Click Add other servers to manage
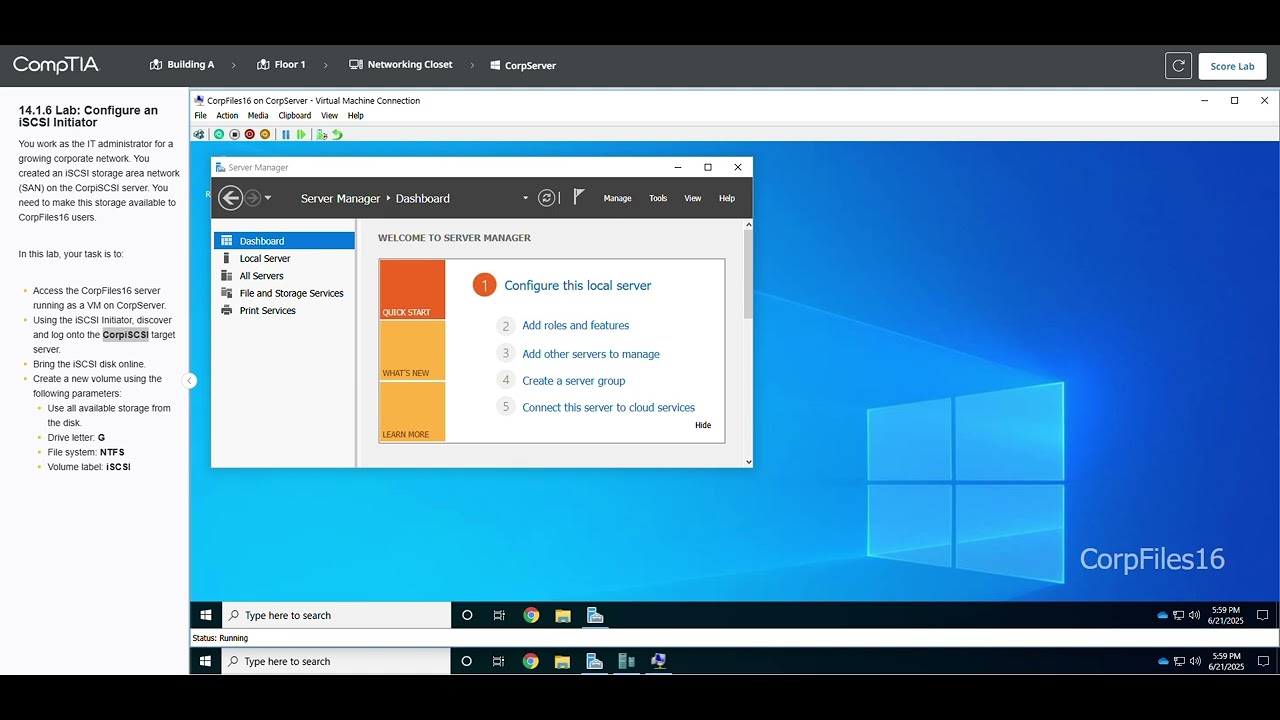The image size is (1280, 720). [591, 354]
